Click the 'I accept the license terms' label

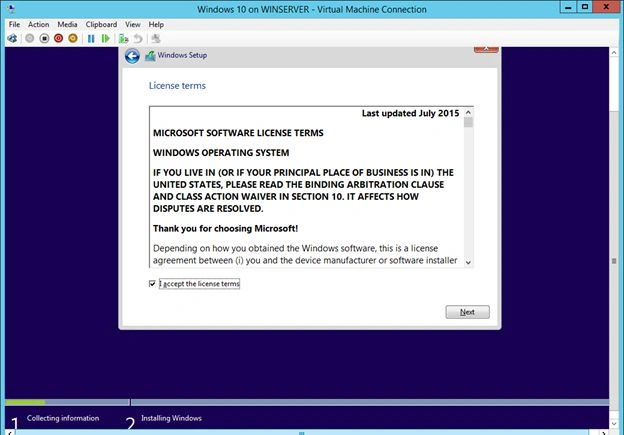click(x=199, y=284)
